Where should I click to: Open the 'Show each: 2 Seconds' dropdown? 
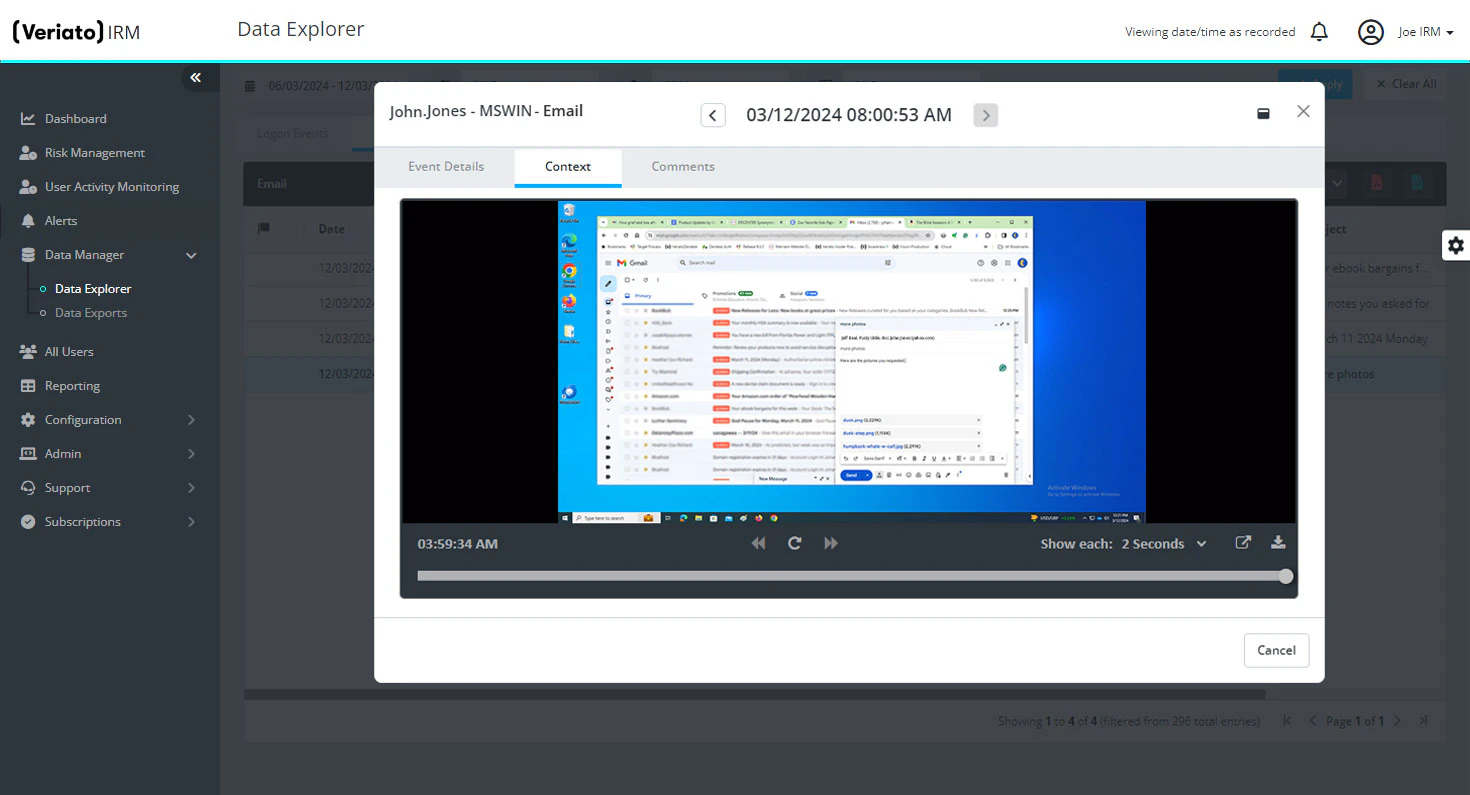click(x=1162, y=543)
